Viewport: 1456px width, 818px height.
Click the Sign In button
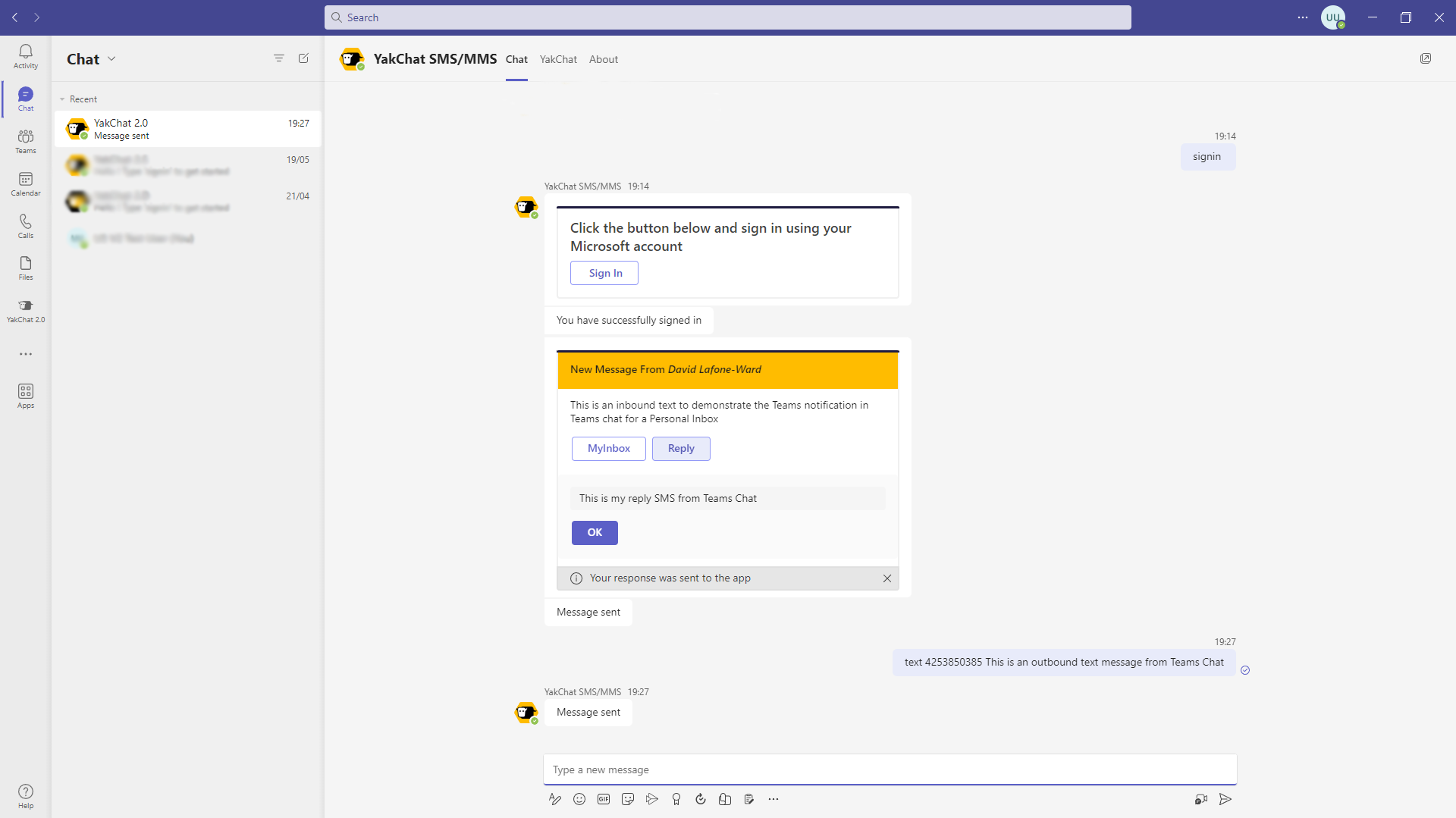tap(604, 273)
